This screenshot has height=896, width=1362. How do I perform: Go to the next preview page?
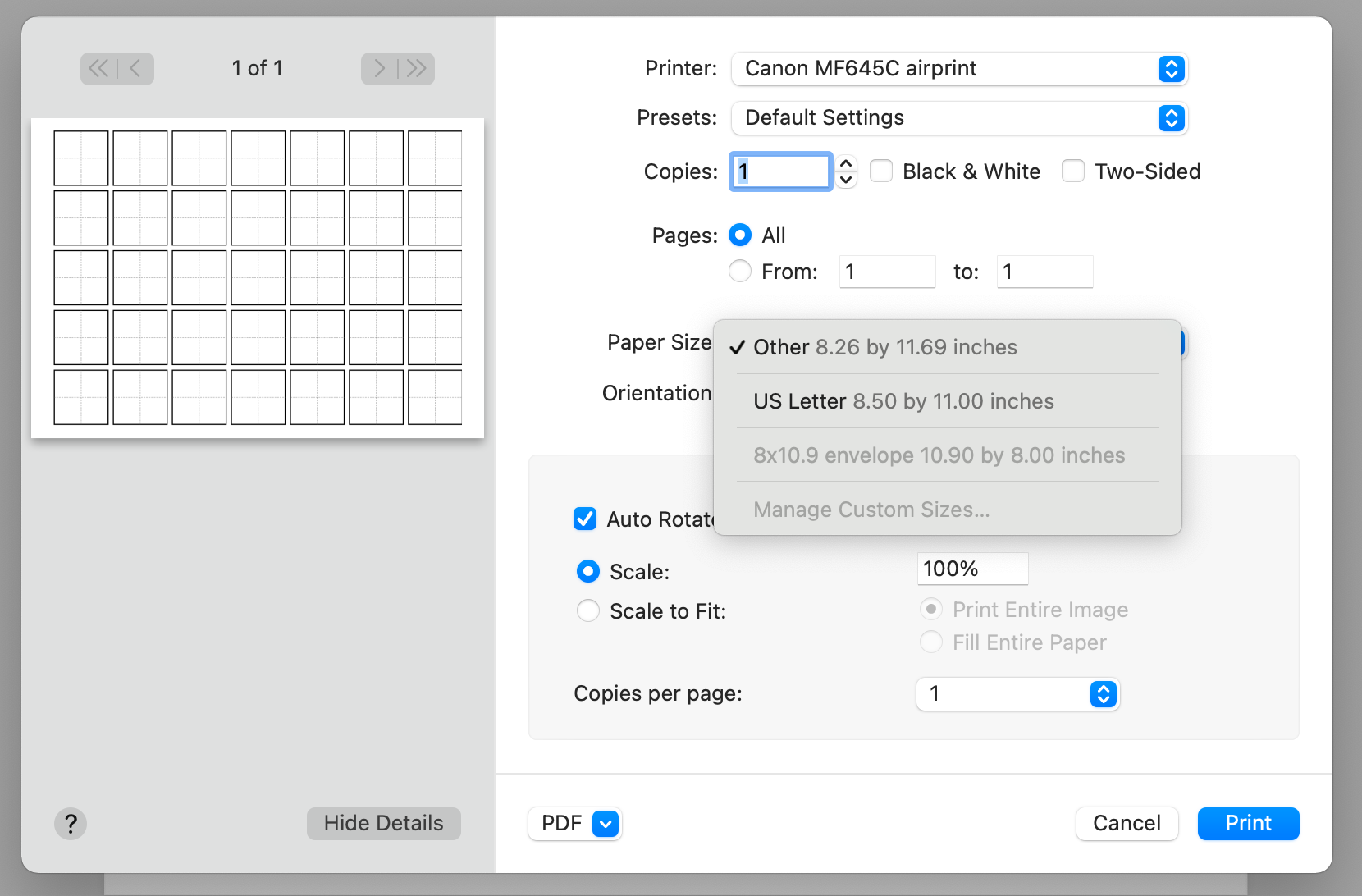click(x=377, y=69)
